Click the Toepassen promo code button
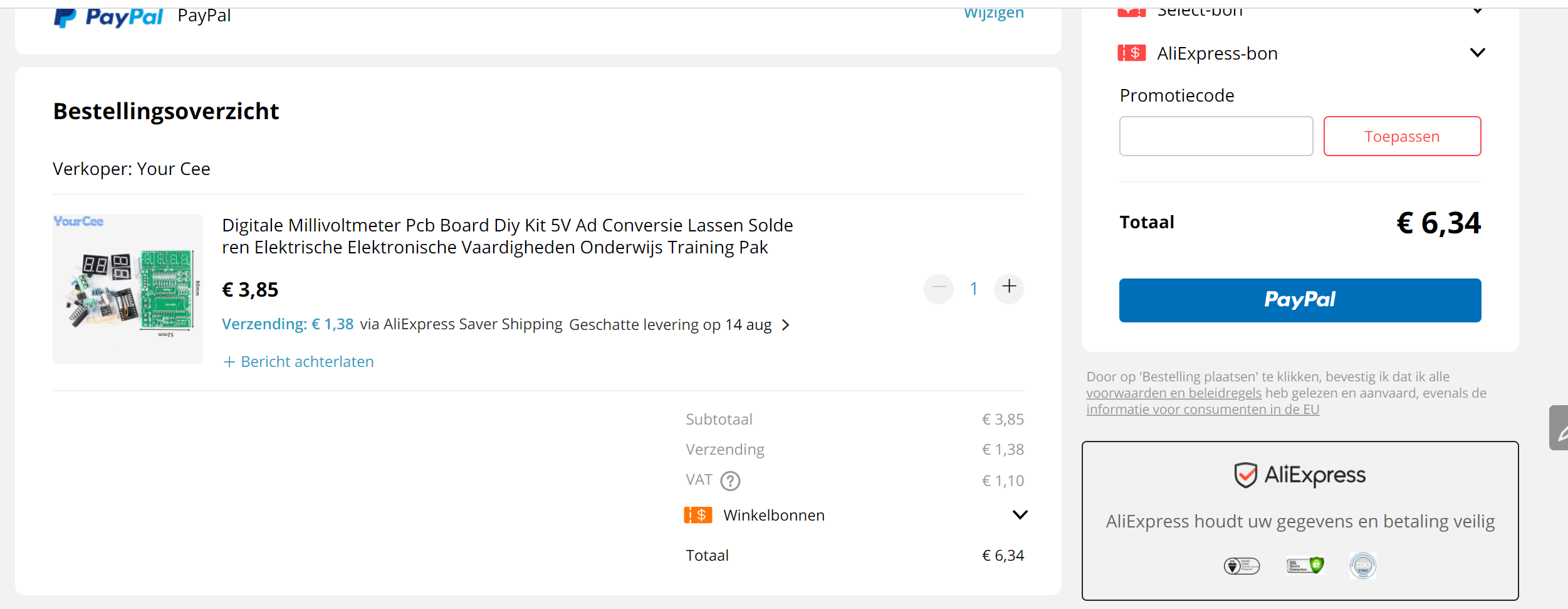 [x=1402, y=136]
